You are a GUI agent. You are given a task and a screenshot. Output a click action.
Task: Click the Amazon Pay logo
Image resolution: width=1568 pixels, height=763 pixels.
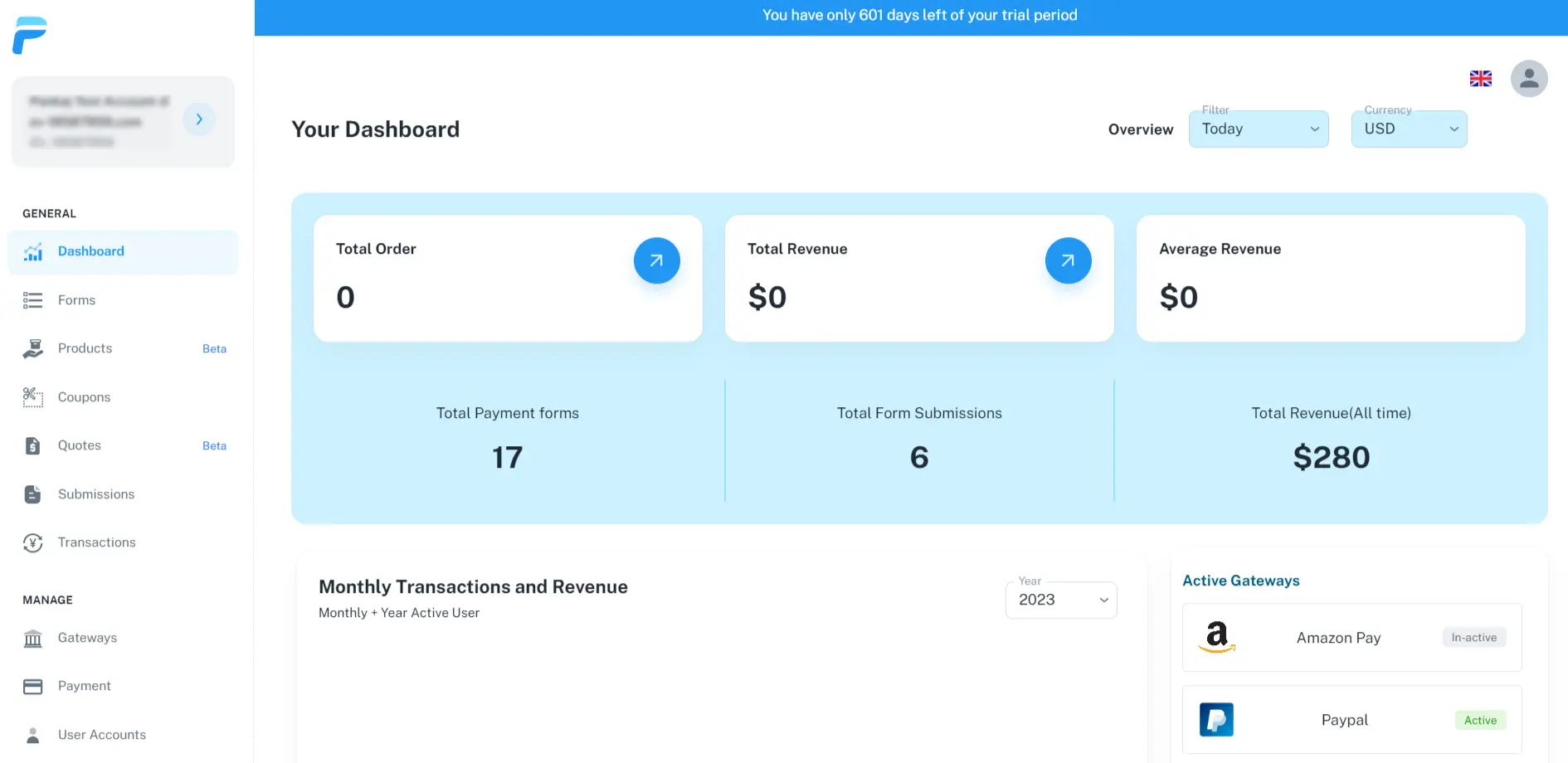pyautogui.click(x=1216, y=637)
